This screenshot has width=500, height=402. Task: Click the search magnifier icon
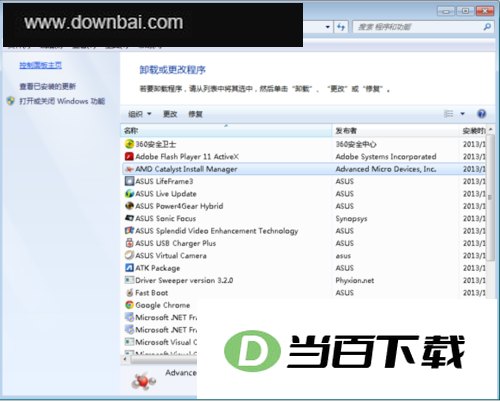coord(487,27)
